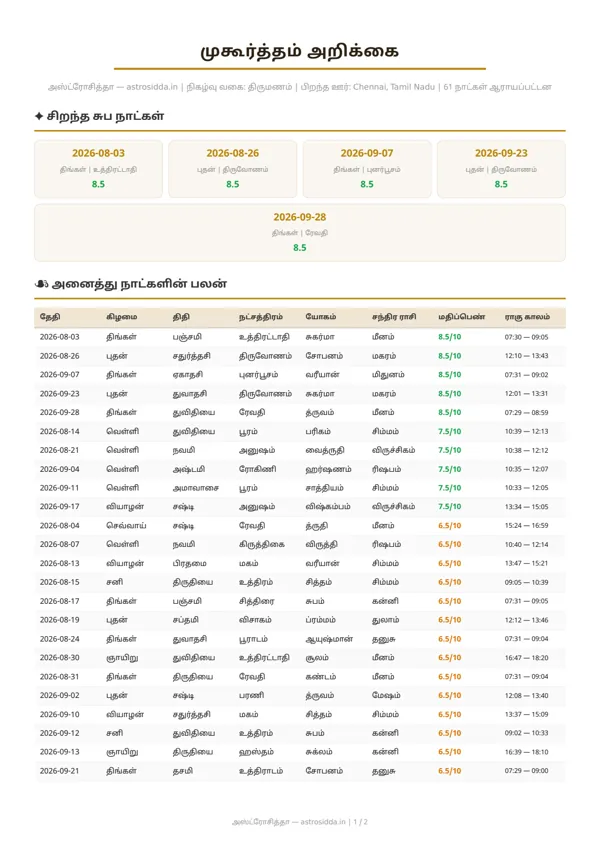Viewport: 600px width, 848px height.
Task: Click பிரதமை in the 2026-08-13 row
Action: (x=189, y=564)
